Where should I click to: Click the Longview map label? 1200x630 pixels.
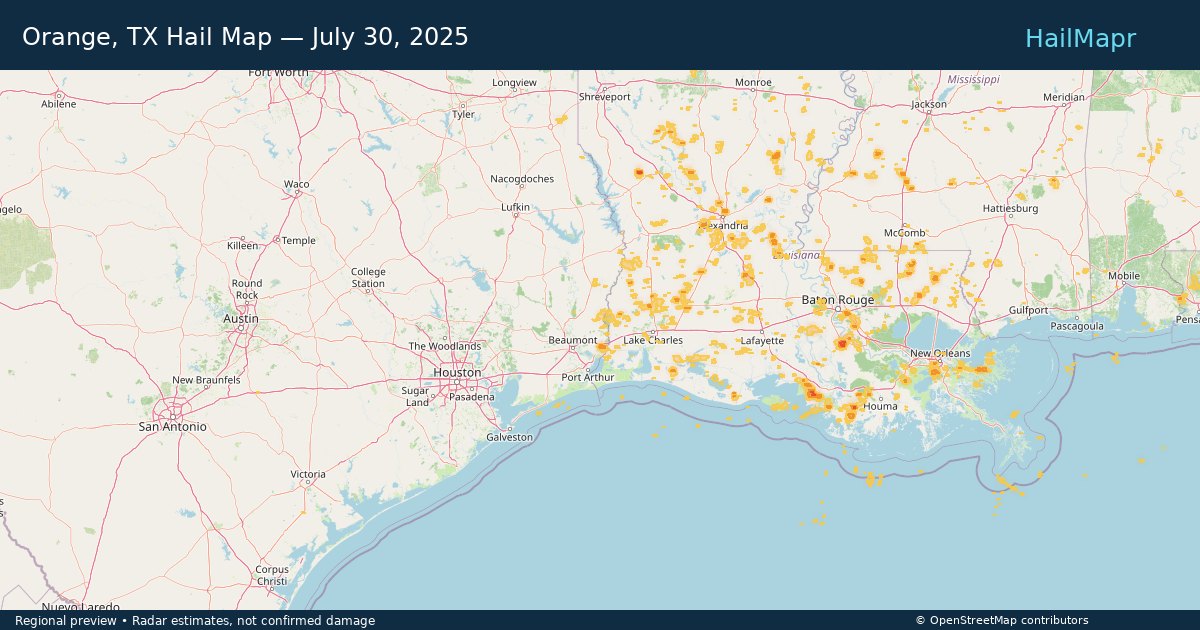click(515, 82)
